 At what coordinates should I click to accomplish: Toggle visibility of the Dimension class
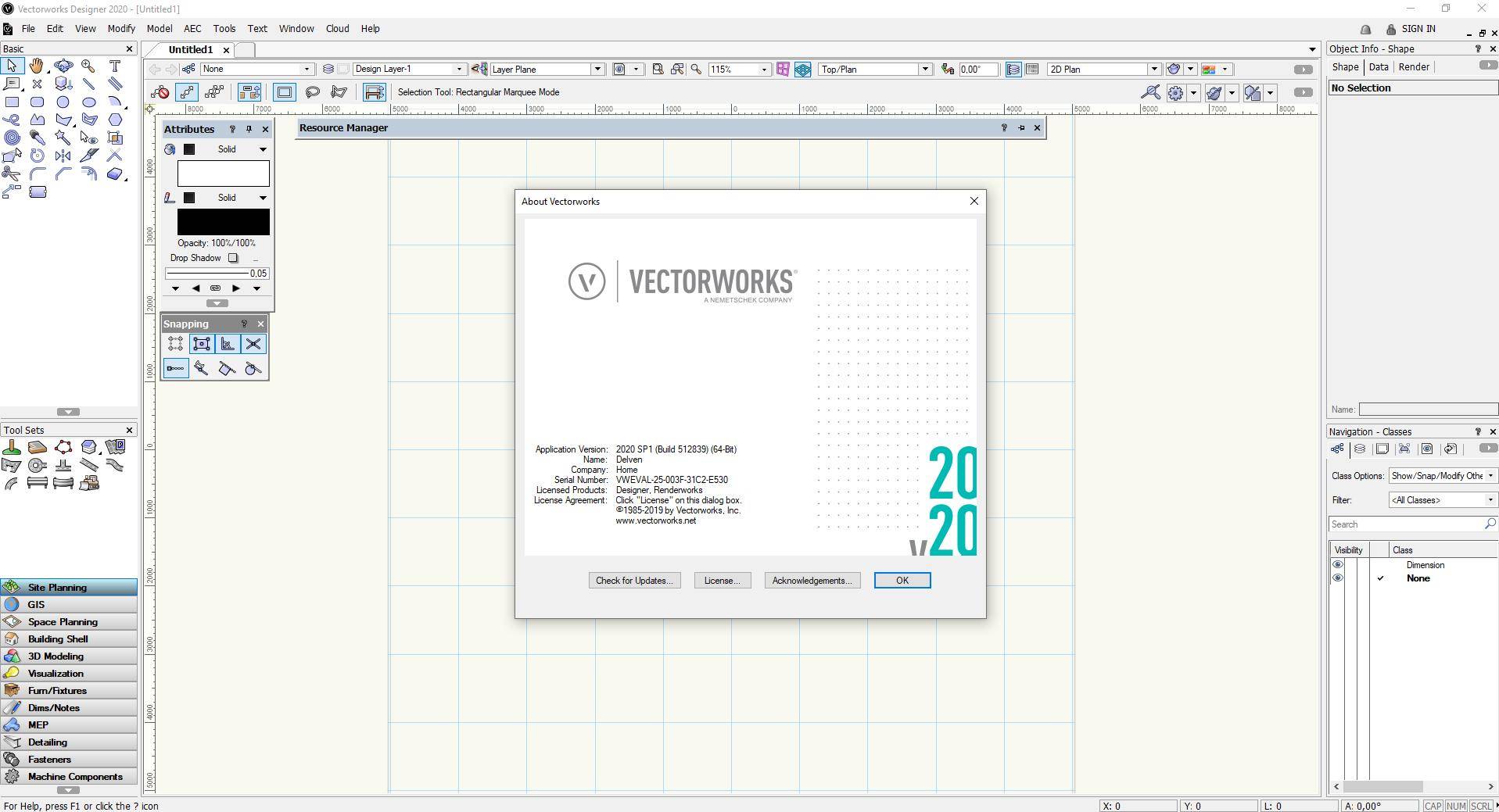(1337, 565)
